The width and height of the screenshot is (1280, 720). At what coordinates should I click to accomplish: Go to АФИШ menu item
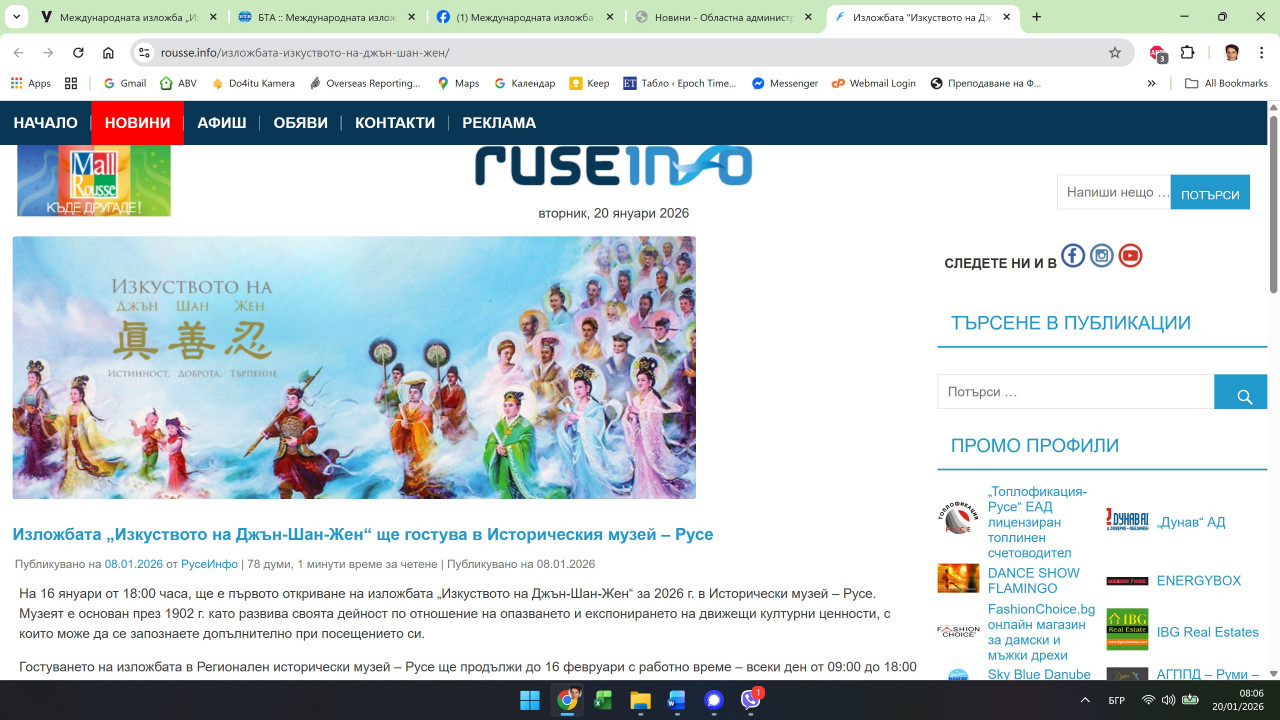point(222,123)
